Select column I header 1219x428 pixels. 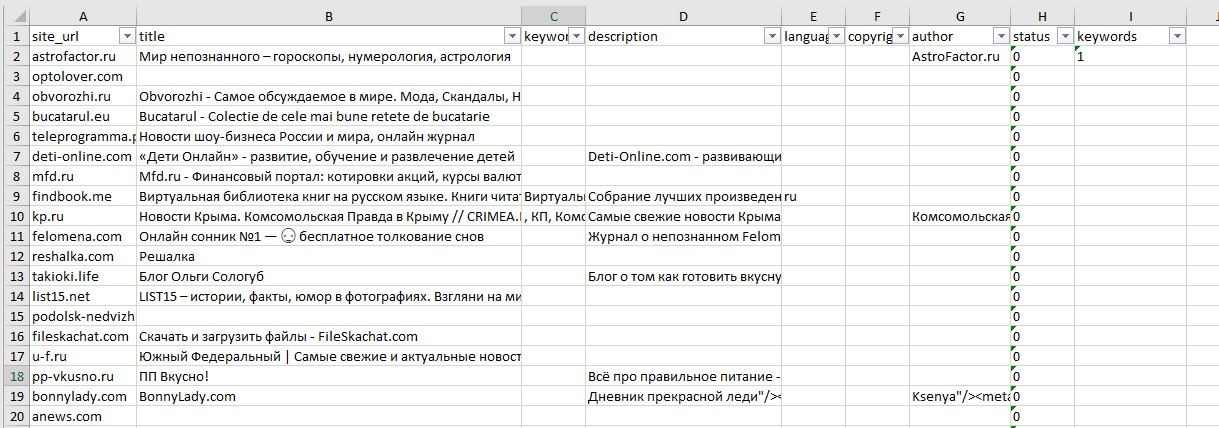point(1130,15)
